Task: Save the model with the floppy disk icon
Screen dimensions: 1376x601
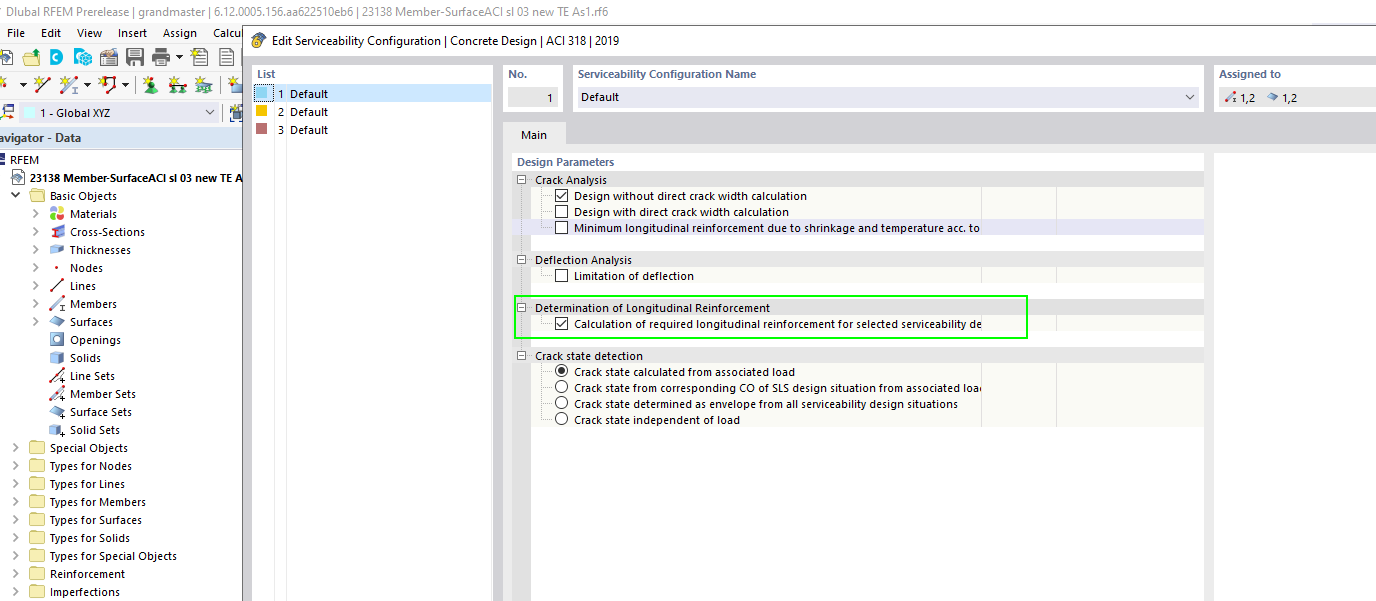Action: click(135, 57)
